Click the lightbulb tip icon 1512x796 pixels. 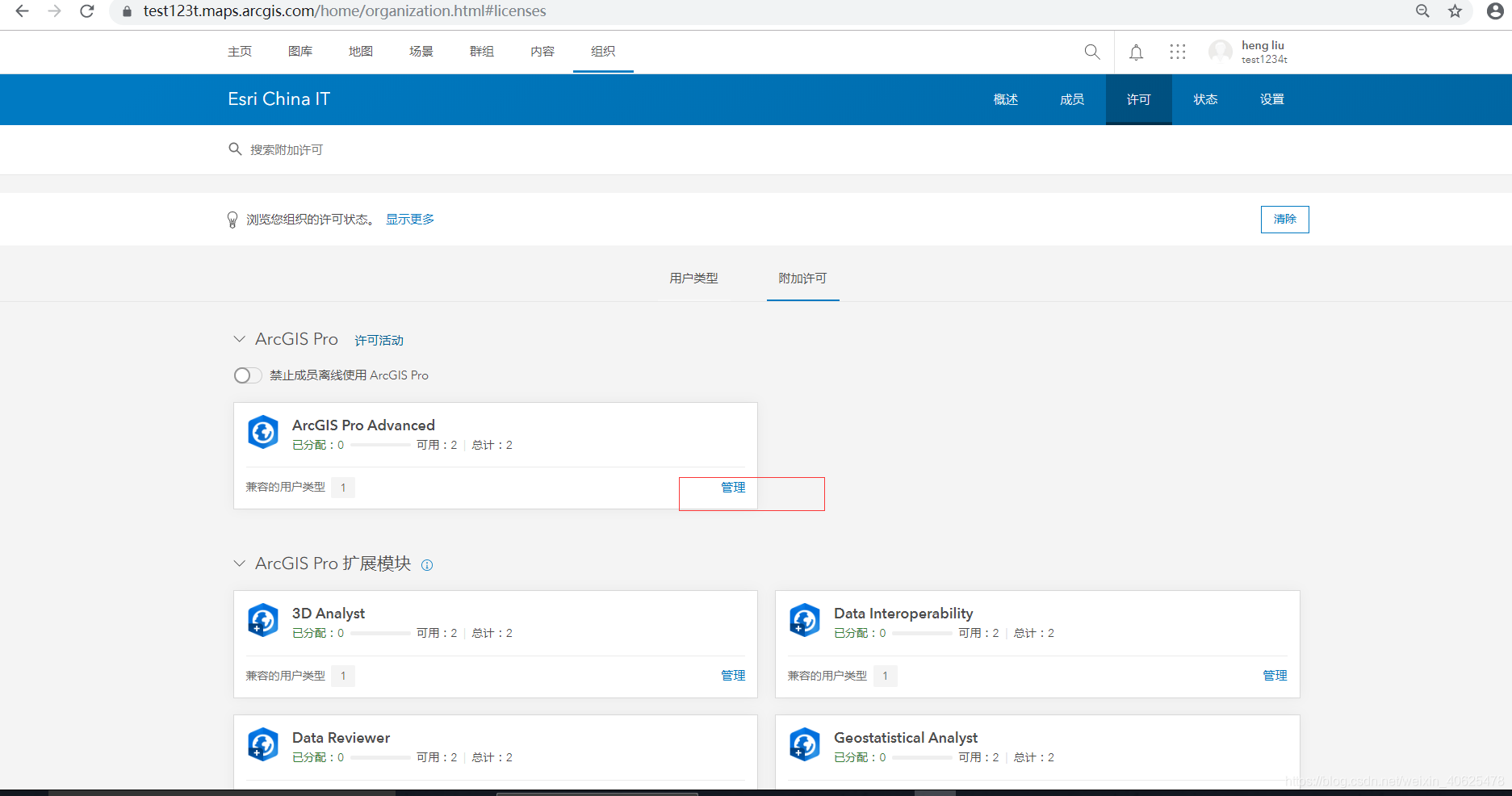(x=232, y=220)
